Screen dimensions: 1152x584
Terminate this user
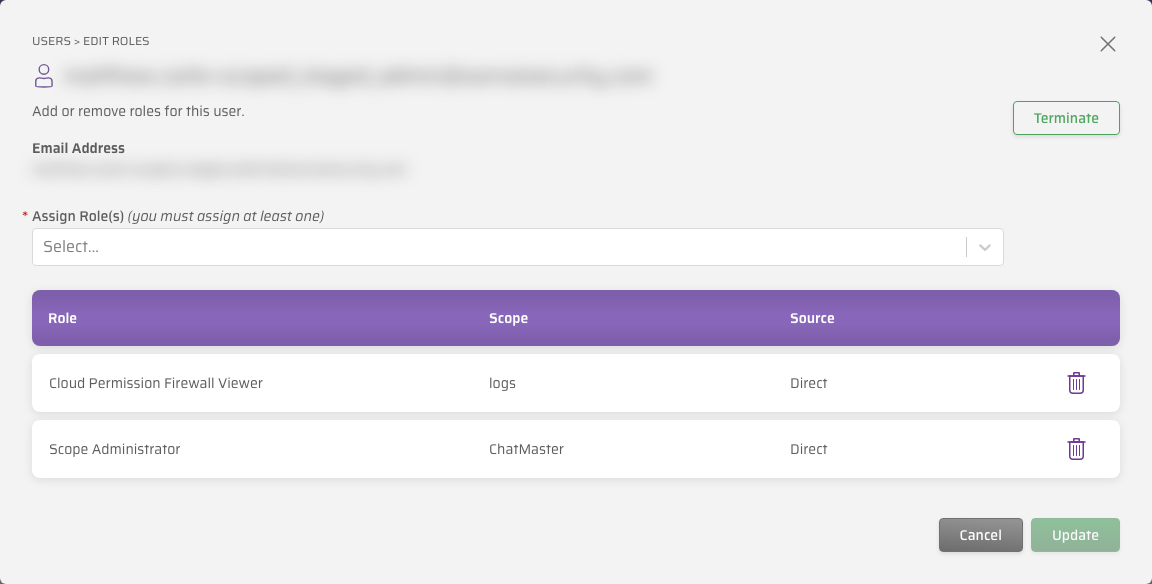tap(1066, 118)
